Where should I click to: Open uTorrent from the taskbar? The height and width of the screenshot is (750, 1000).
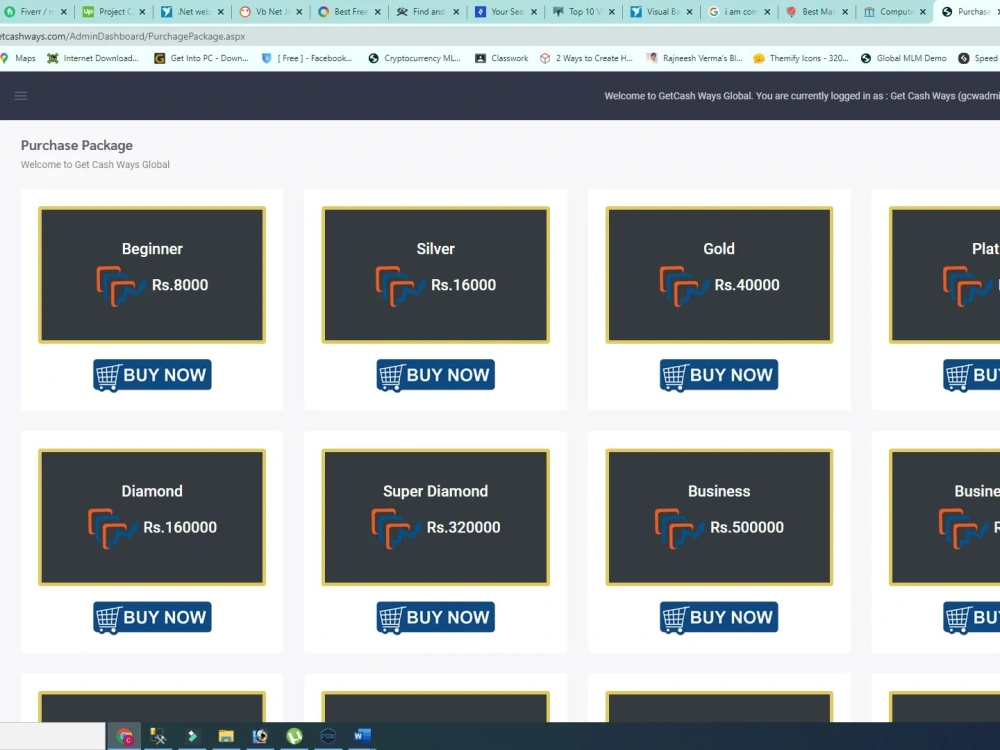click(294, 737)
